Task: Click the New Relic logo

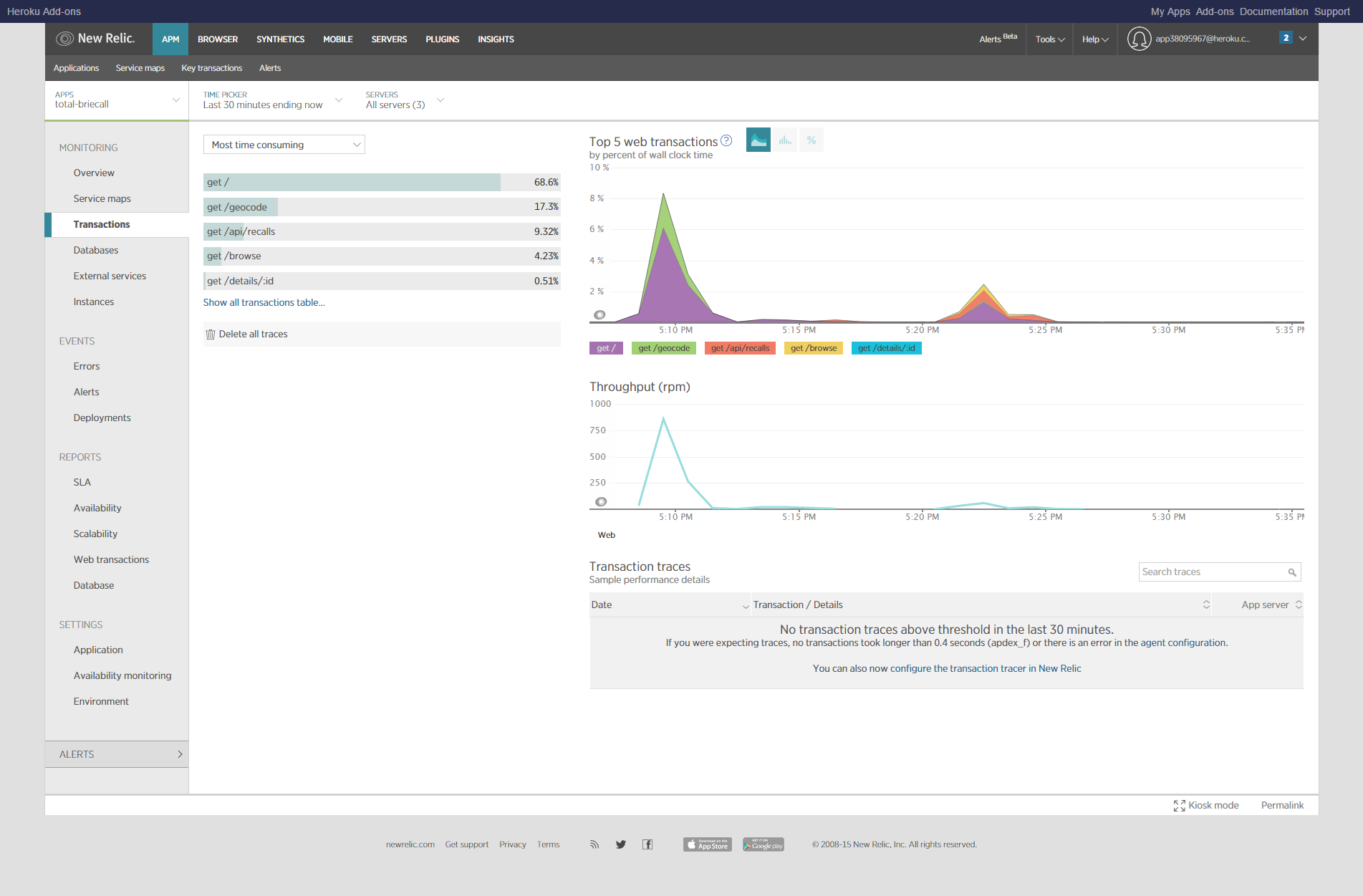Action: coord(95,39)
